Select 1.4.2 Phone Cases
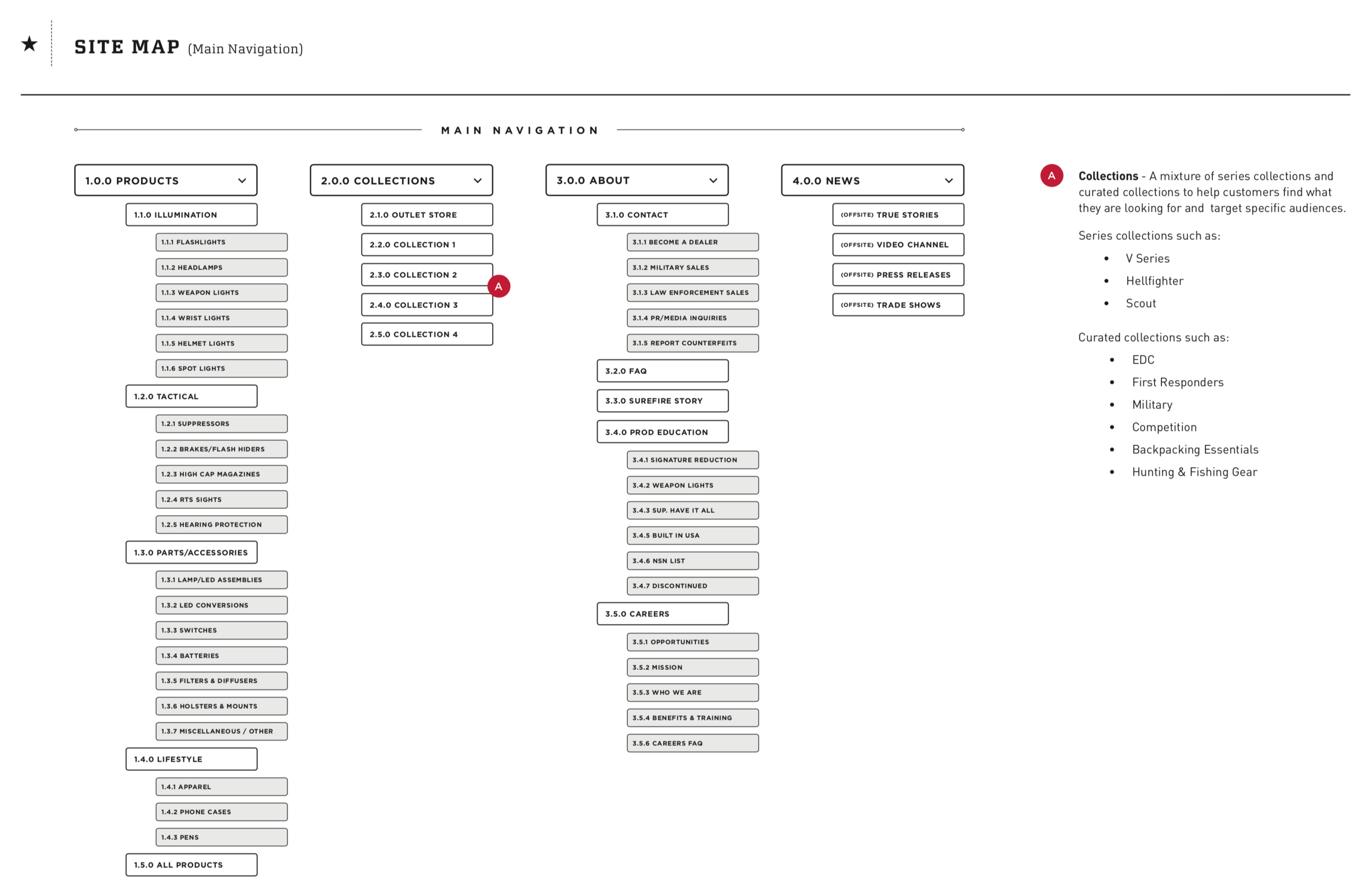This screenshot has height=892, width=1372. (x=221, y=812)
